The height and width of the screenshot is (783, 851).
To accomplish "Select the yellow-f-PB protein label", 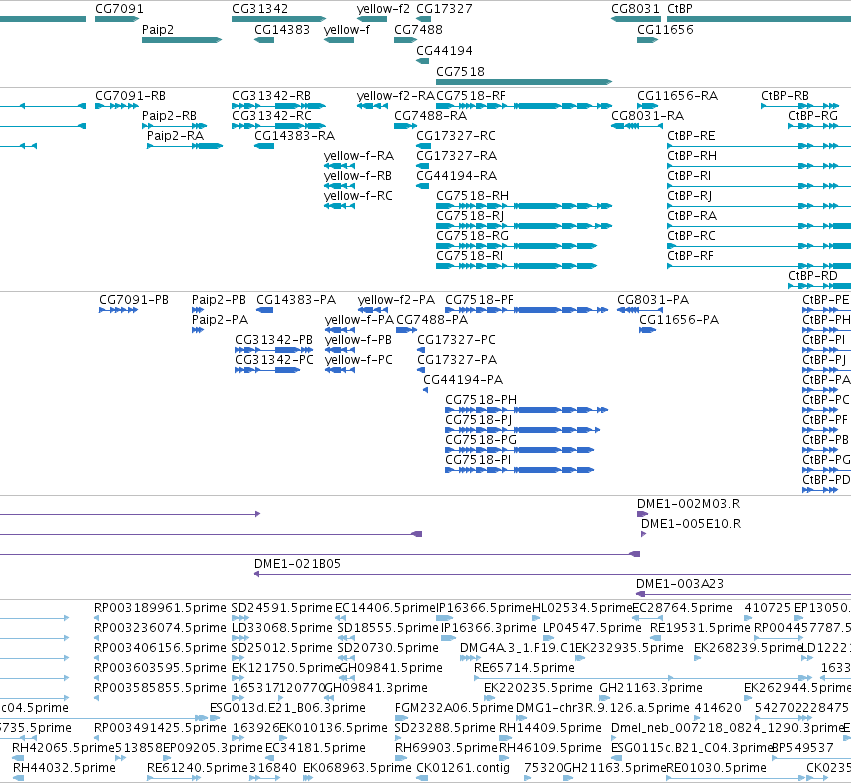I will 358,340.
